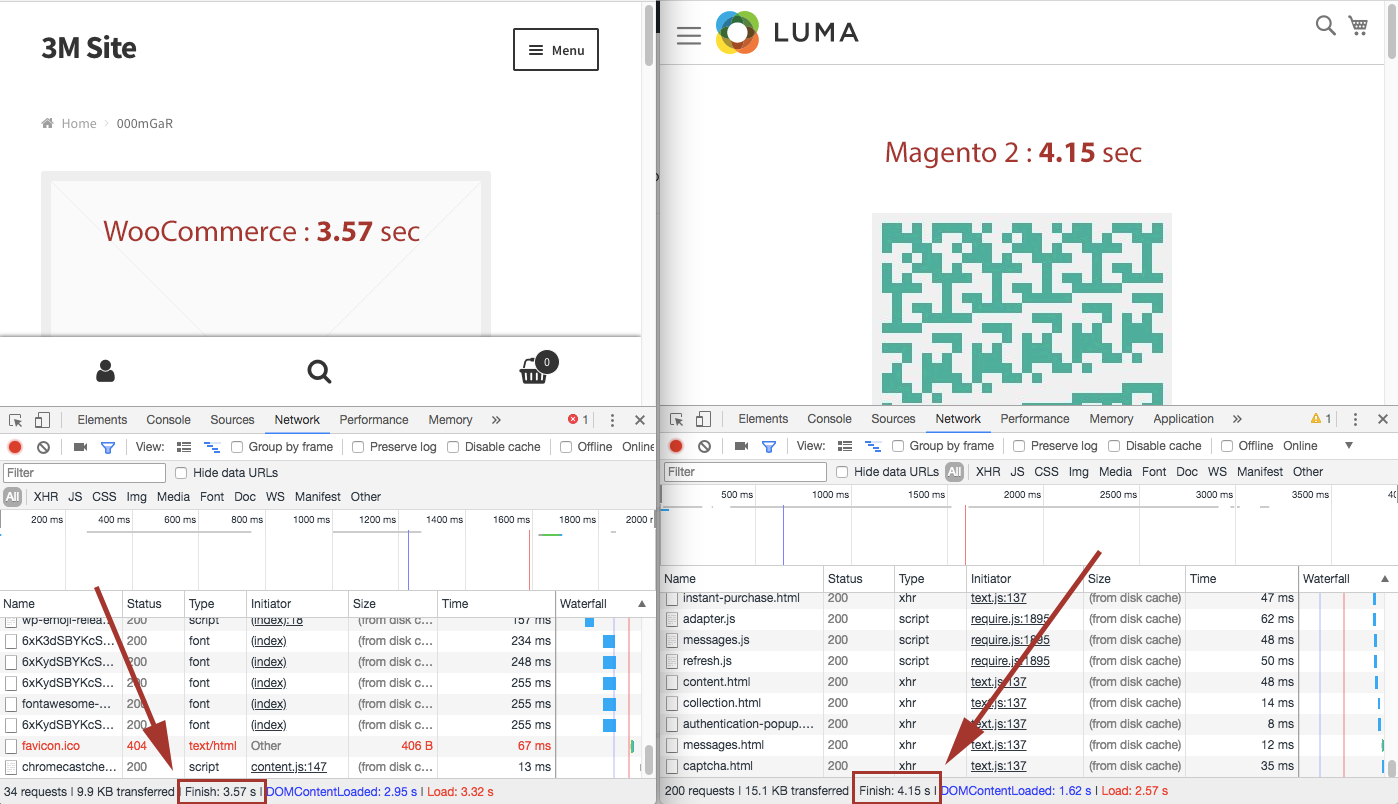Open the Online throttling dropdown in right DevTools
Screen dimensions: 1398x804
[1348, 446]
